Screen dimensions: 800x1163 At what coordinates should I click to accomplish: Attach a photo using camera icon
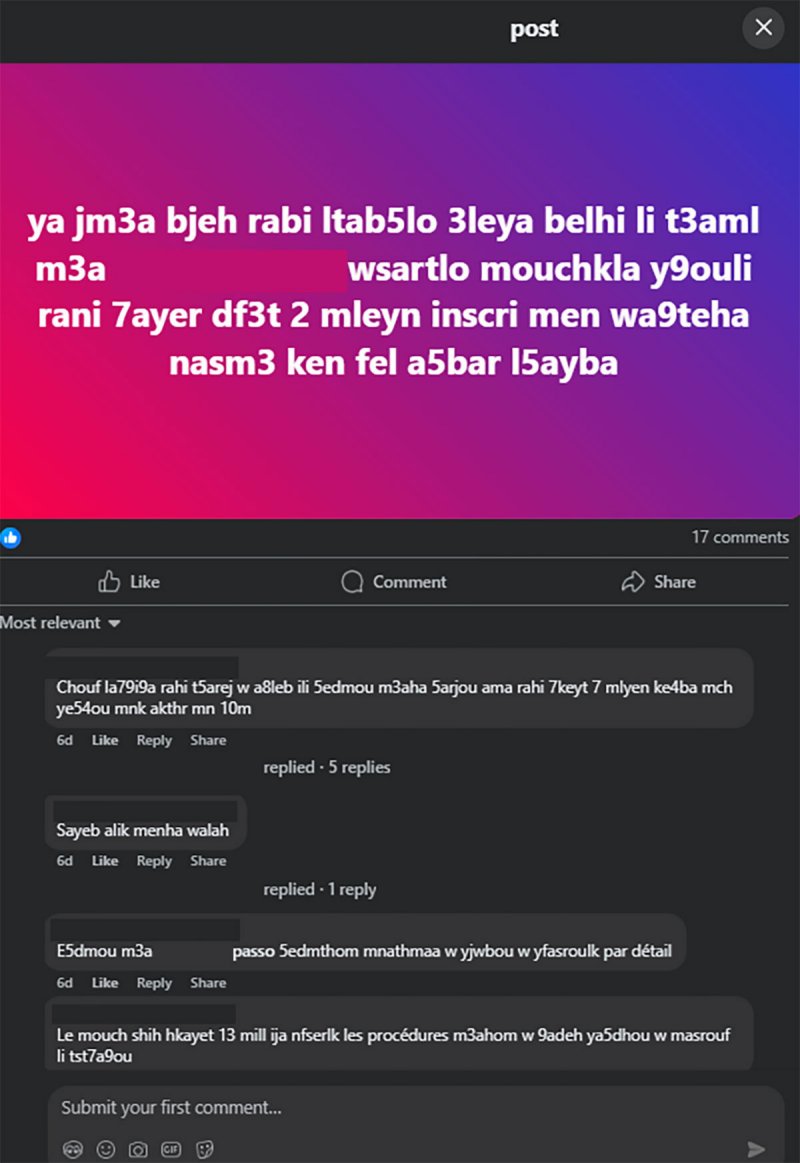138,1149
